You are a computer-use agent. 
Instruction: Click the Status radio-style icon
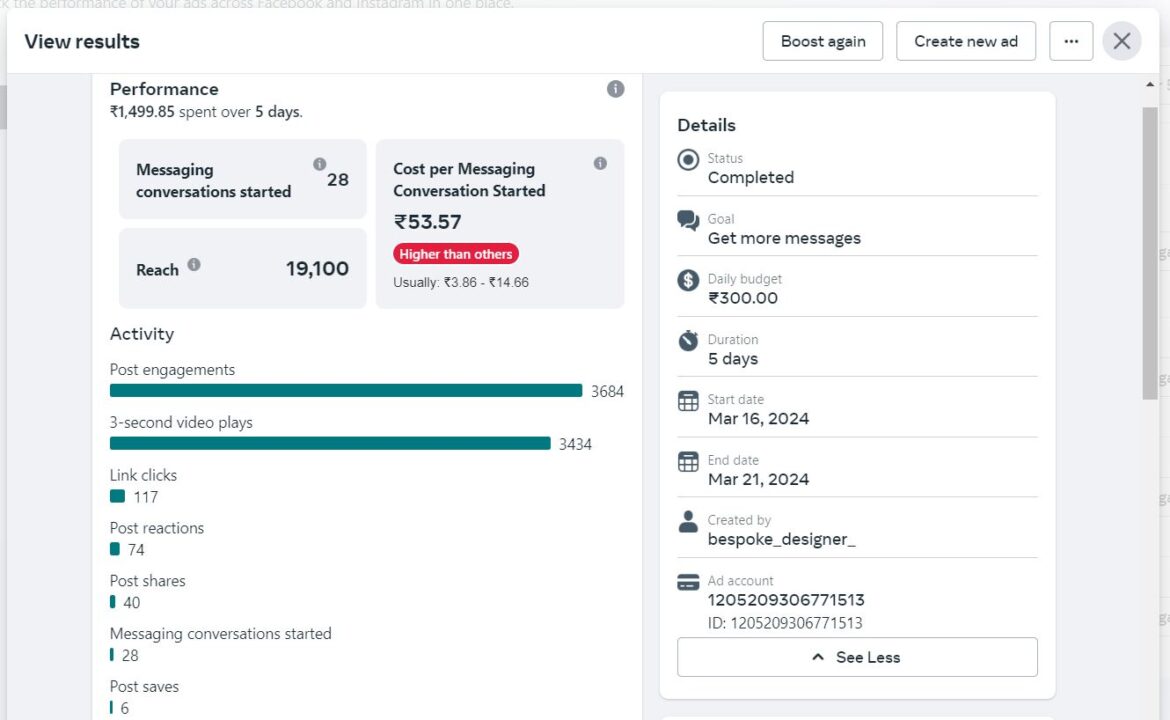(x=688, y=160)
